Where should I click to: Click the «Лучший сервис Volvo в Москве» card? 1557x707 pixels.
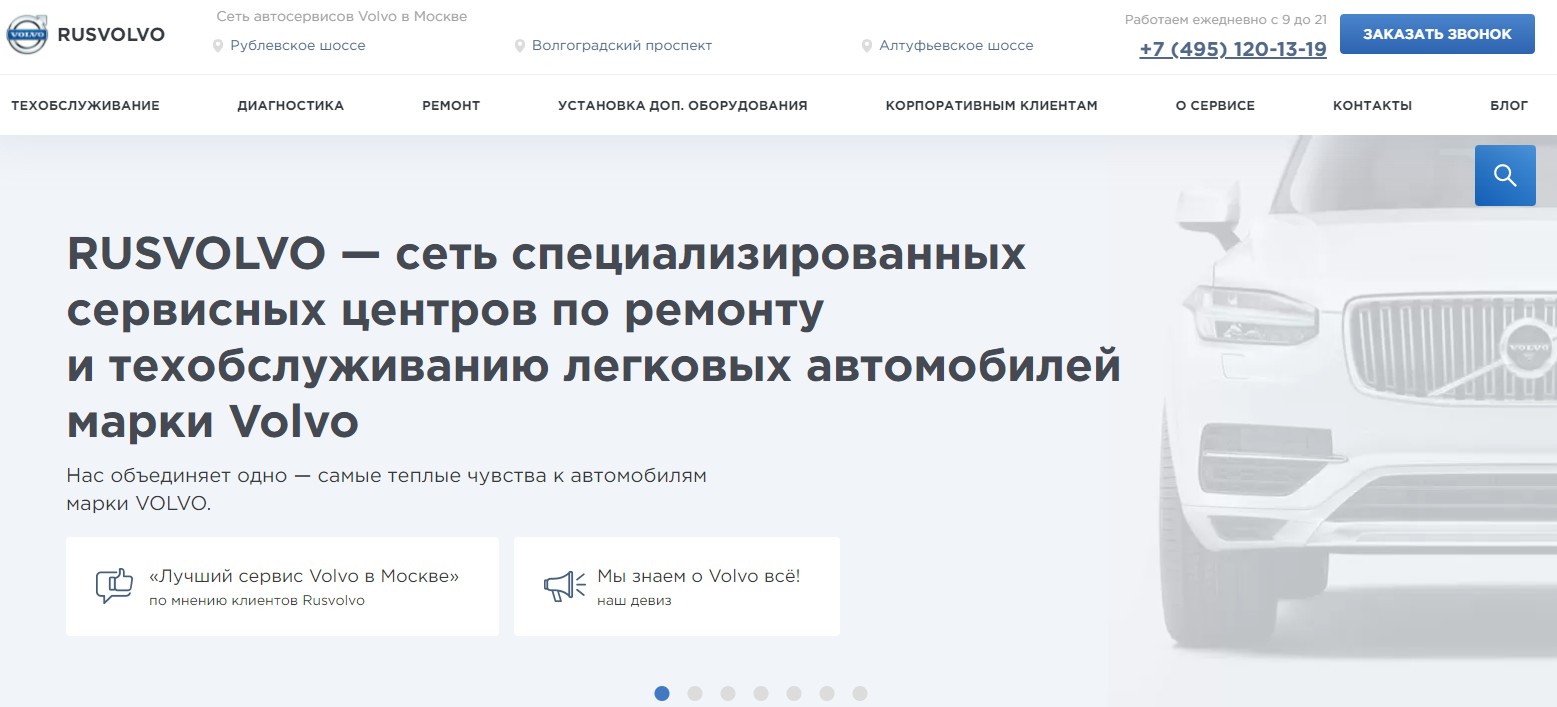282,586
